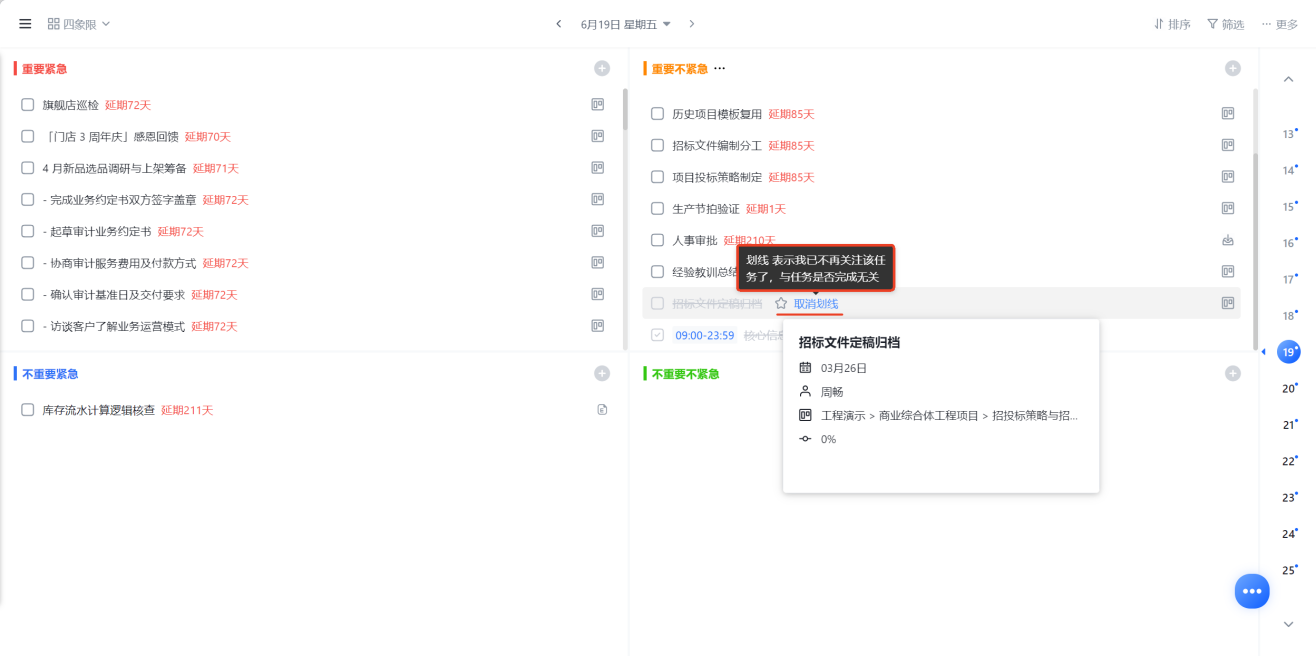Click the 重要紧急 quadrant scrollbar
The image size is (1316, 656).
click(x=625, y=109)
